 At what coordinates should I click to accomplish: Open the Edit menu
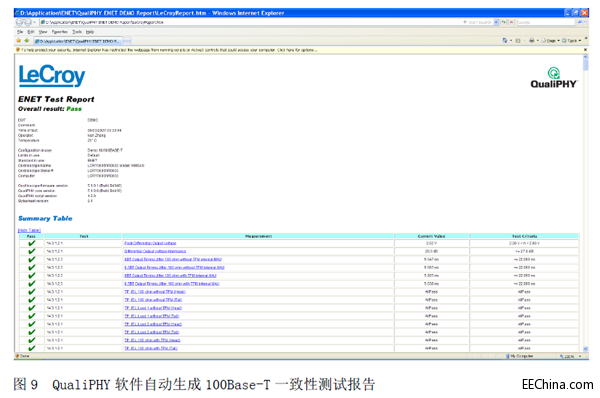[x=31, y=32]
